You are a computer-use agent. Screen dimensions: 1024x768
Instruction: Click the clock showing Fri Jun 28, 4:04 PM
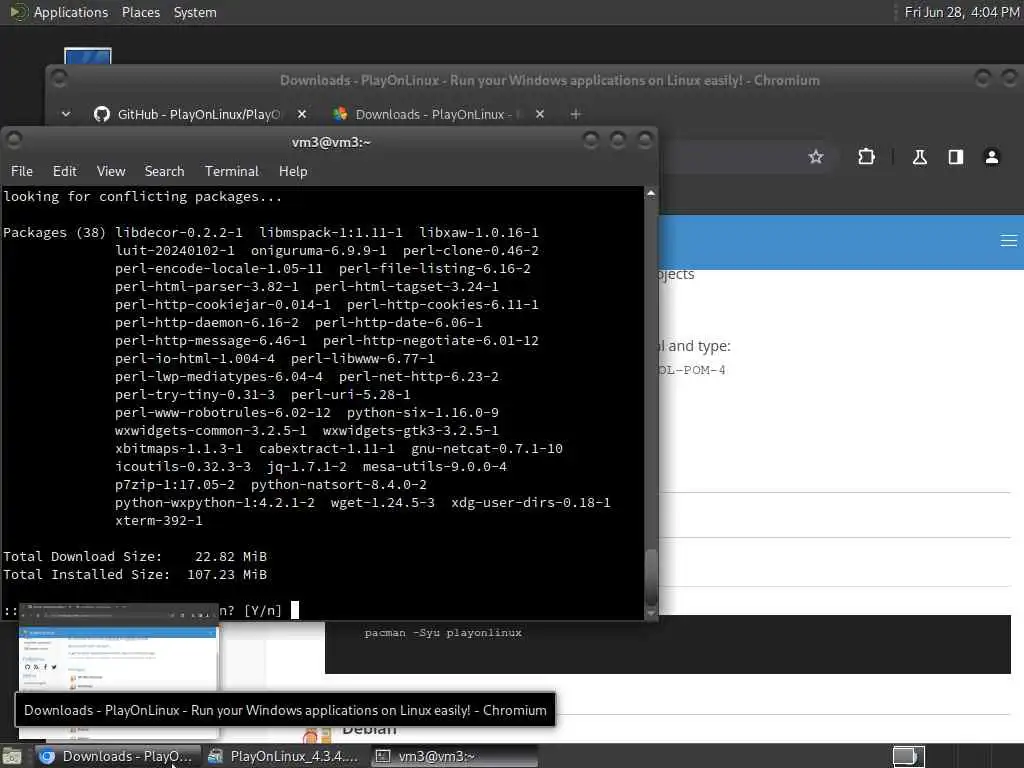(961, 12)
